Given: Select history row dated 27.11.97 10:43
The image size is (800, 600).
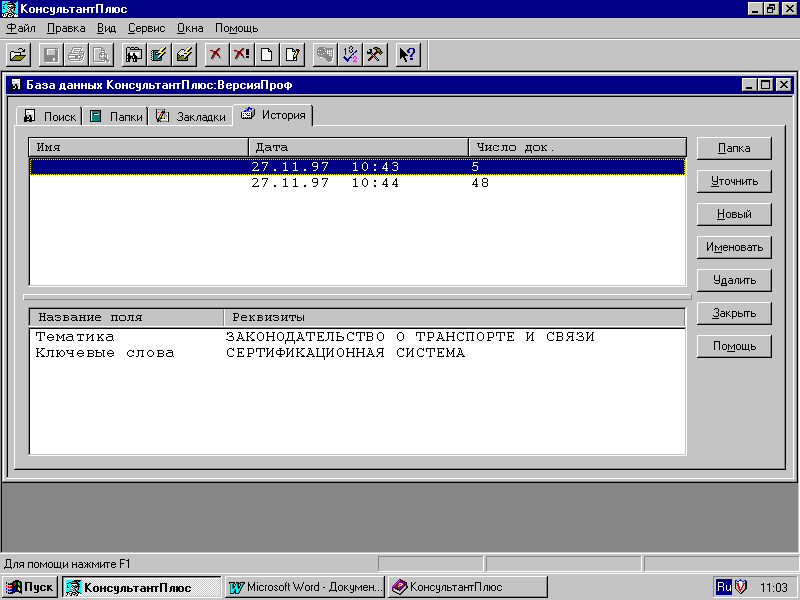Looking at the screenshot, I should (x=357, y=167).
